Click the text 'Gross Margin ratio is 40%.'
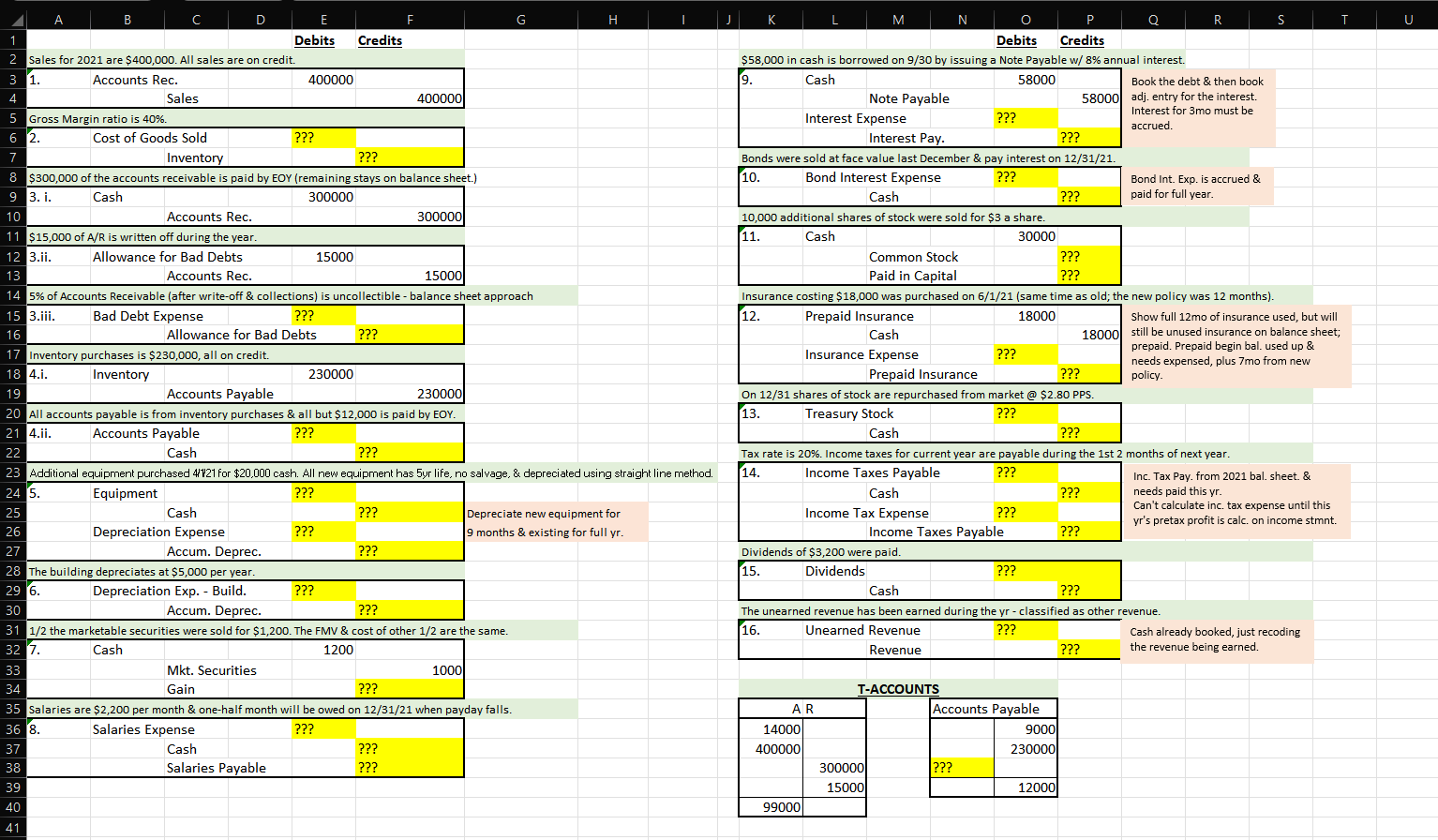Image resolution: width=1438 pixels, height=840 pixels. pyautogui.click(x=97, y=119)
